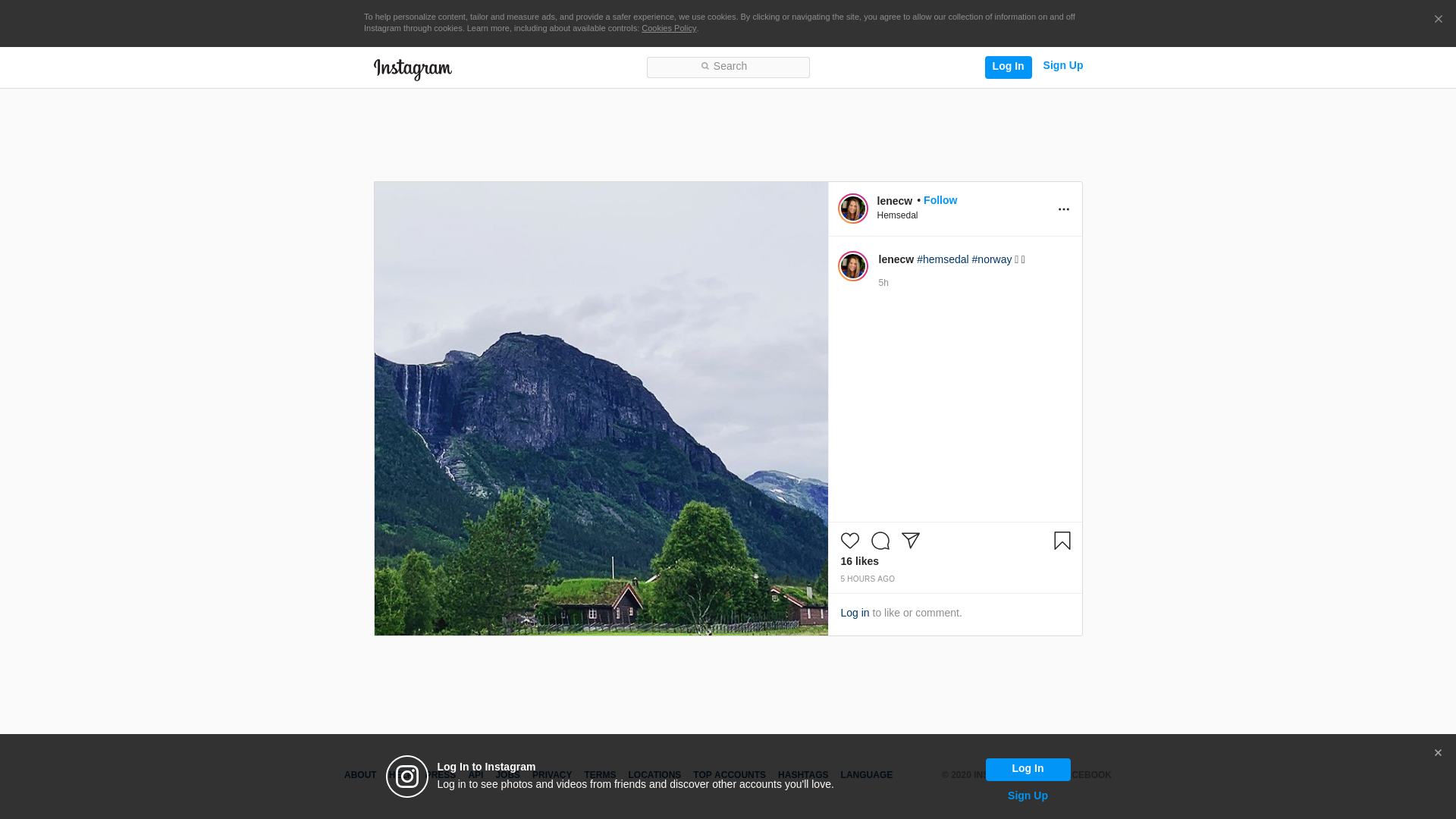Screen dimensions: 1456x819
Task: Open the ABOUT footer link
Action: [359, 775]
